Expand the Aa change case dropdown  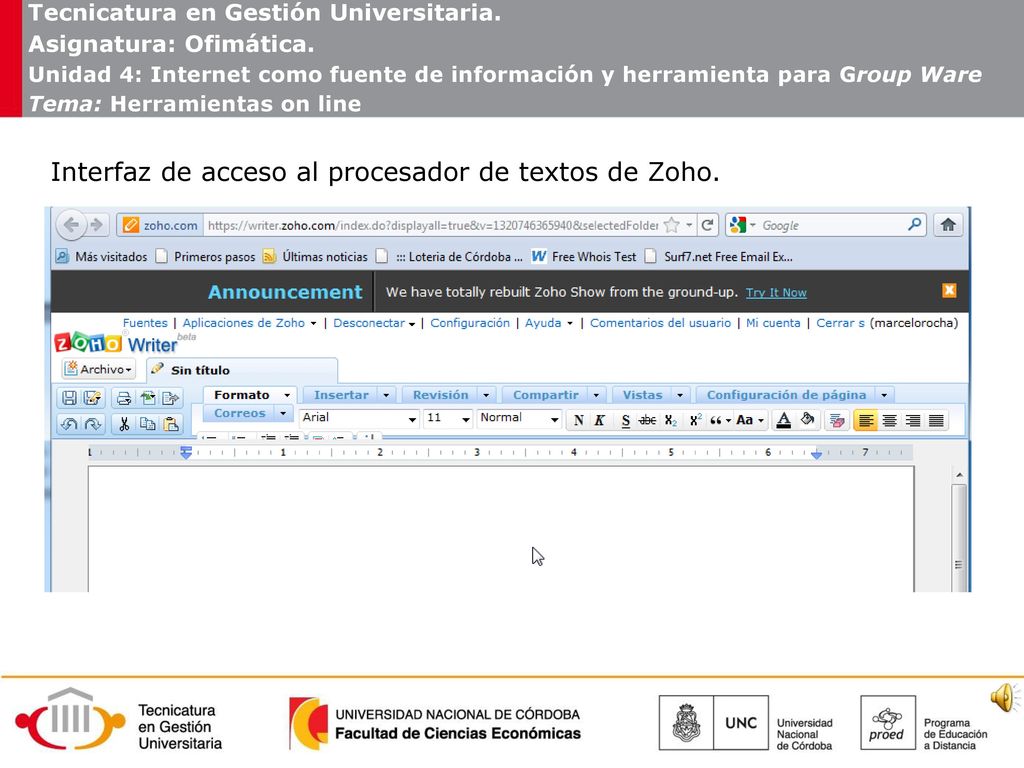pyautogui.click(x=761, y=421)
